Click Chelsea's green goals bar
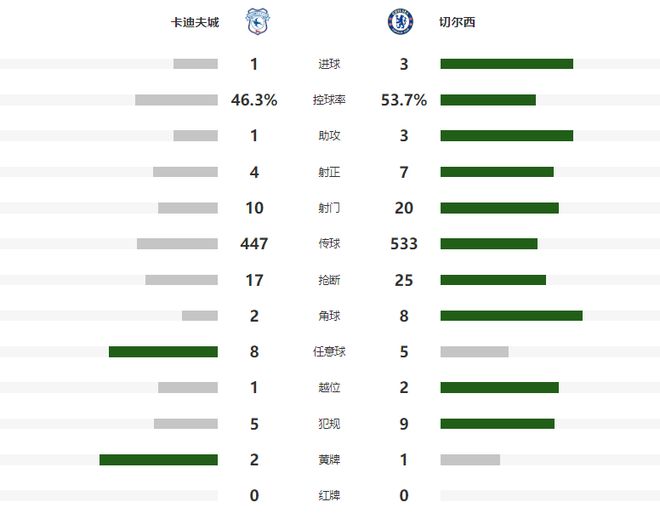660x519 pixels. coord(506,64)
